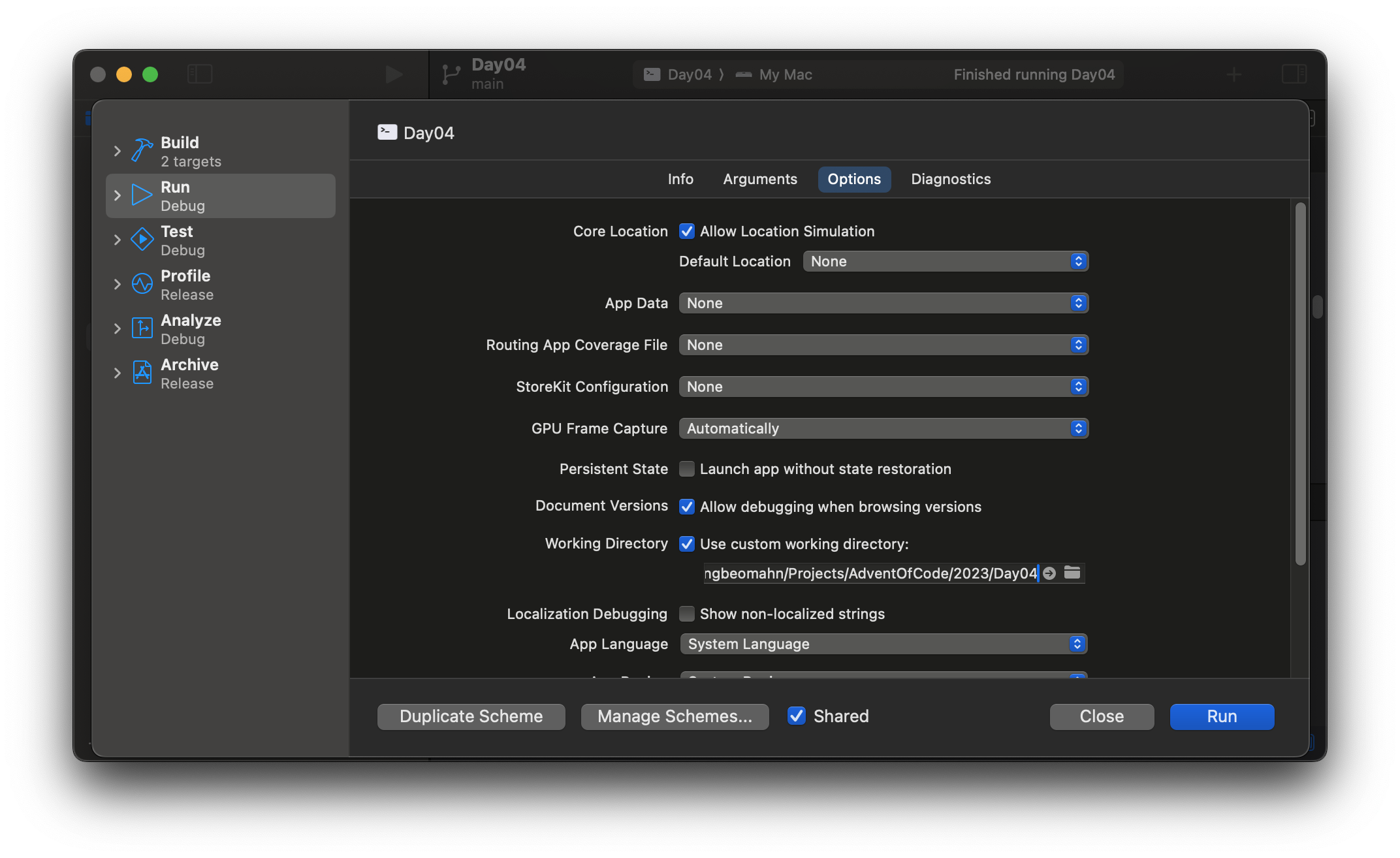Image resolution: width=1400 pixels, height=858 pixels.
Task: Open the App Language dropdown
Action: (883, 644)
